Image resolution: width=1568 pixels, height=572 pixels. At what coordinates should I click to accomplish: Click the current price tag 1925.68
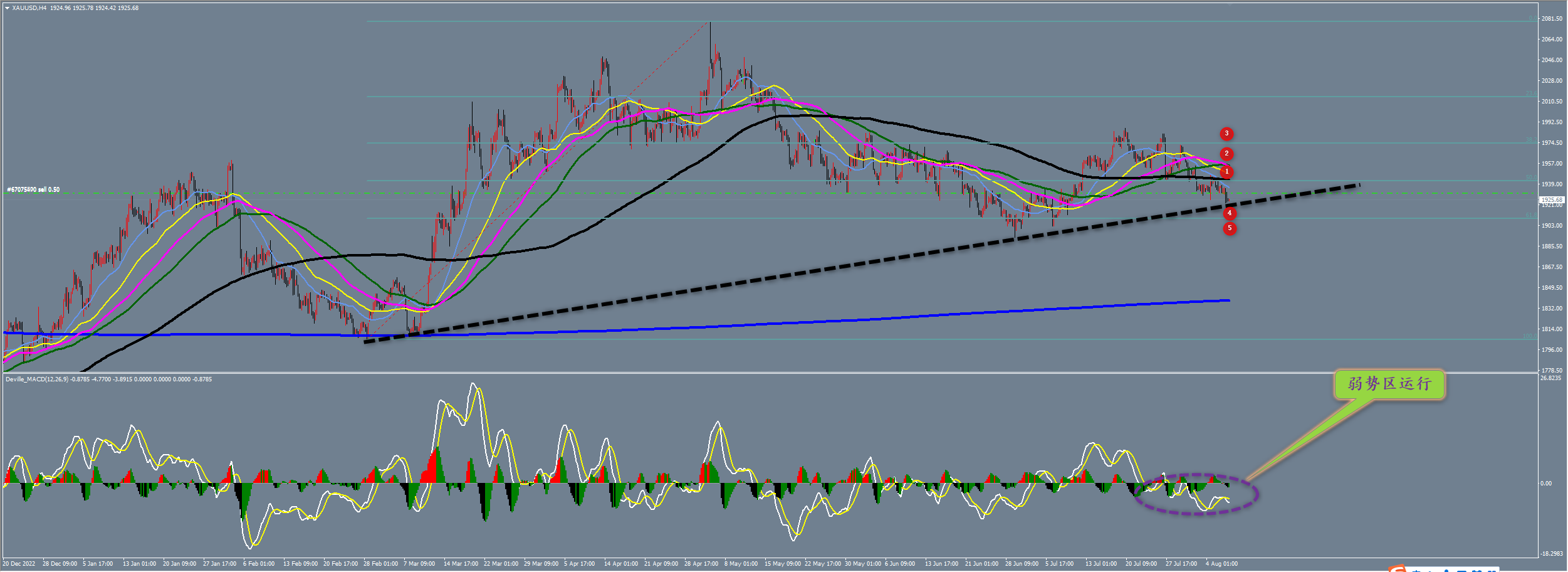(x=1552, y=199)
